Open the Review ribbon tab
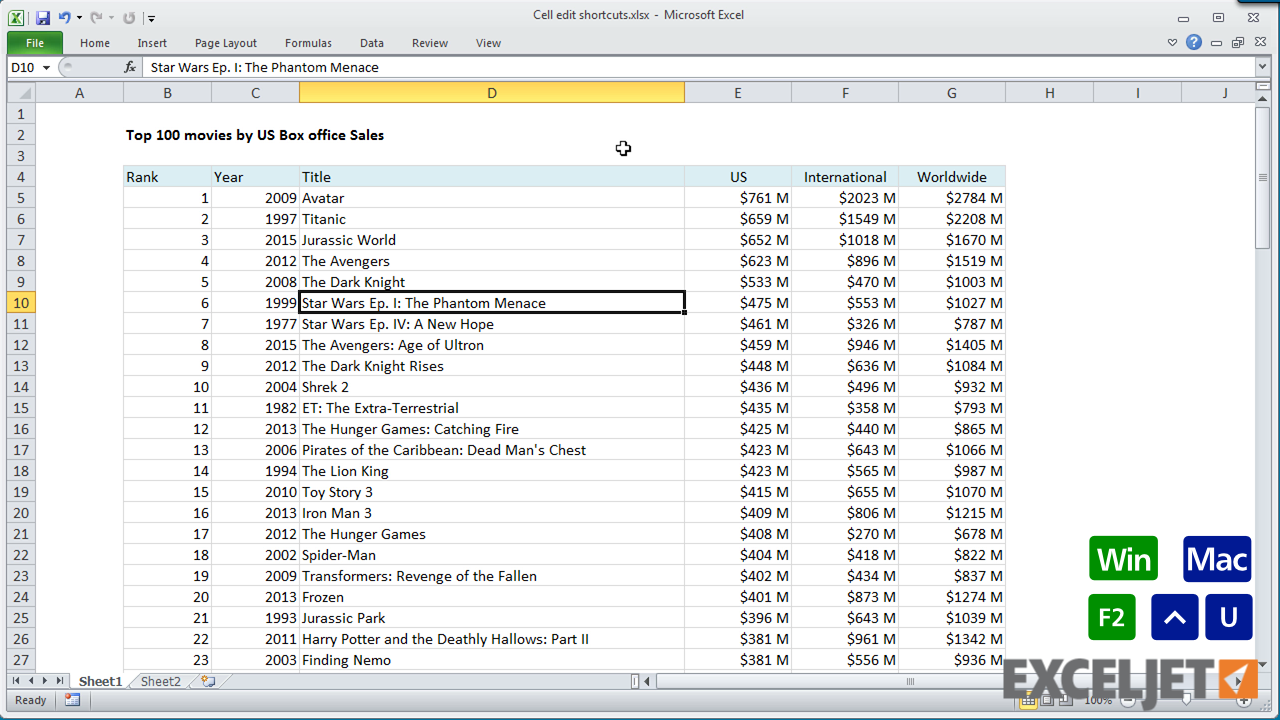The height and width of the screenshot is (720, 1280). tap(430, 43)
